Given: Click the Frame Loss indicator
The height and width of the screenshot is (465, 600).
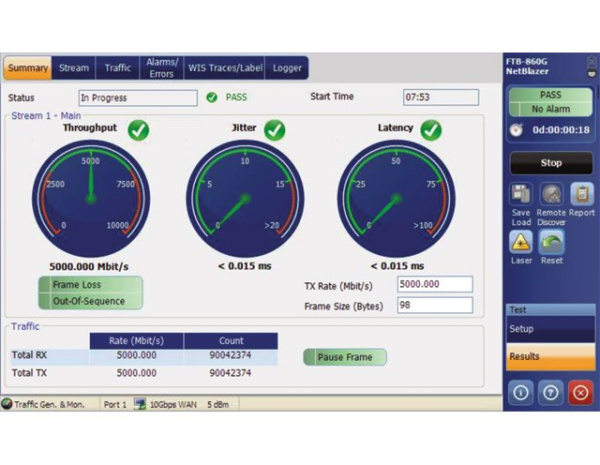Looking at the screenshot, I should click(90, 285).
